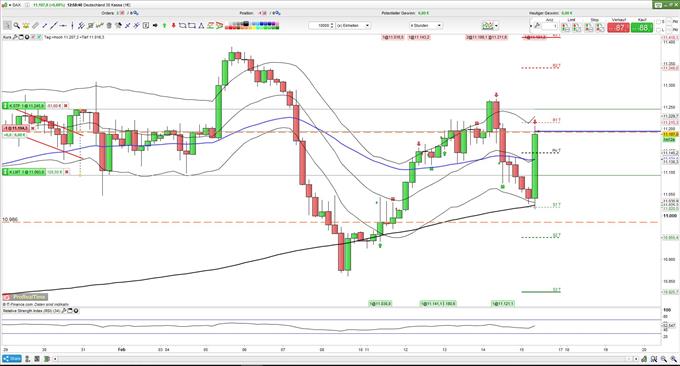Open the 4 Stunden timeframe dropdown
This screenshot has width=680, height=366.
426,26
